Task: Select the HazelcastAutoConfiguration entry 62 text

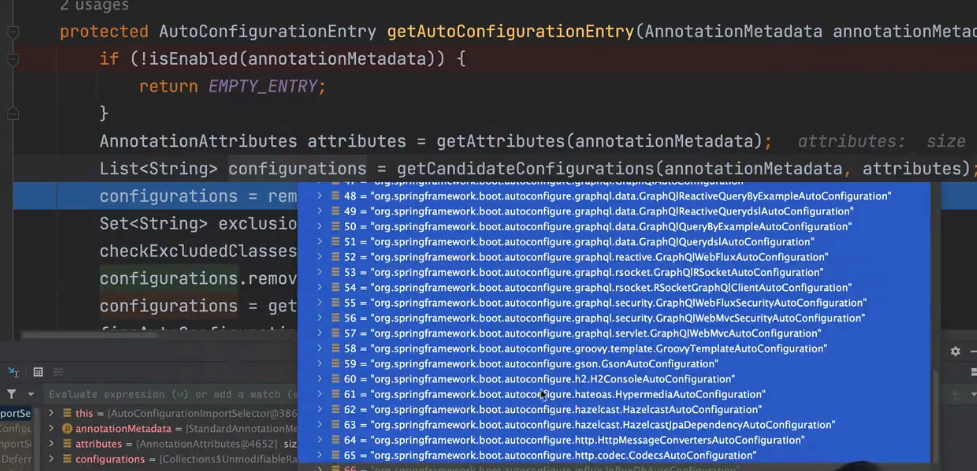Action: tap(566, 409)
